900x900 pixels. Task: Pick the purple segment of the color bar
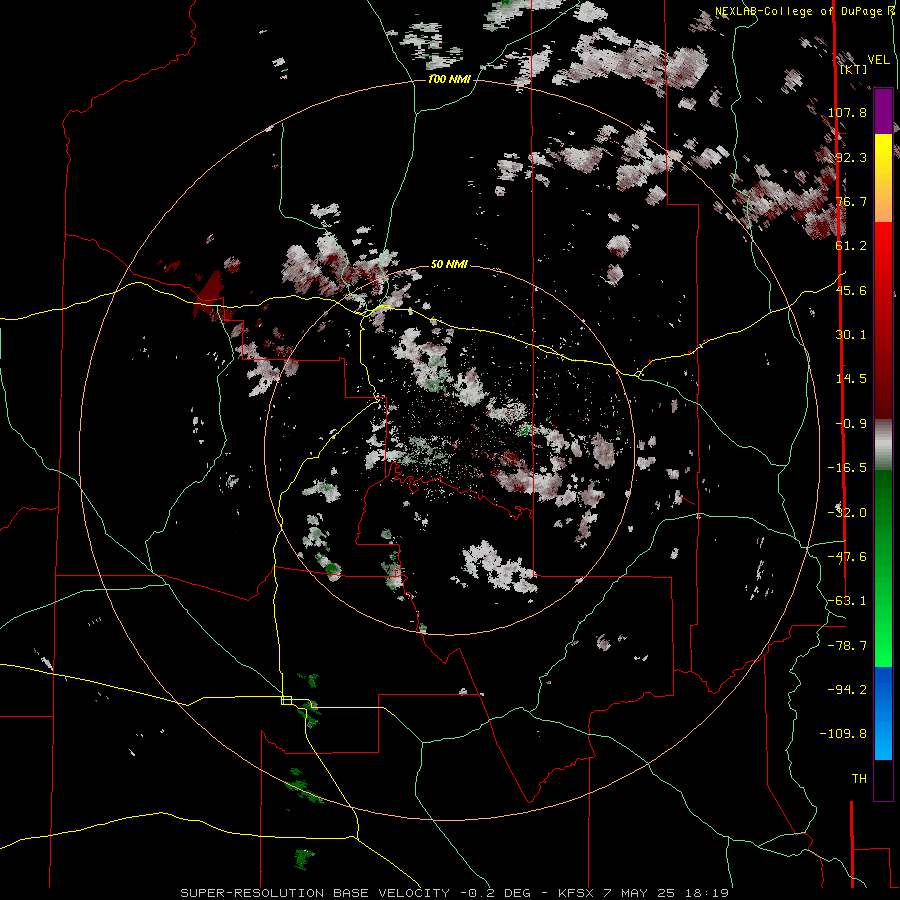coord(883,111)
